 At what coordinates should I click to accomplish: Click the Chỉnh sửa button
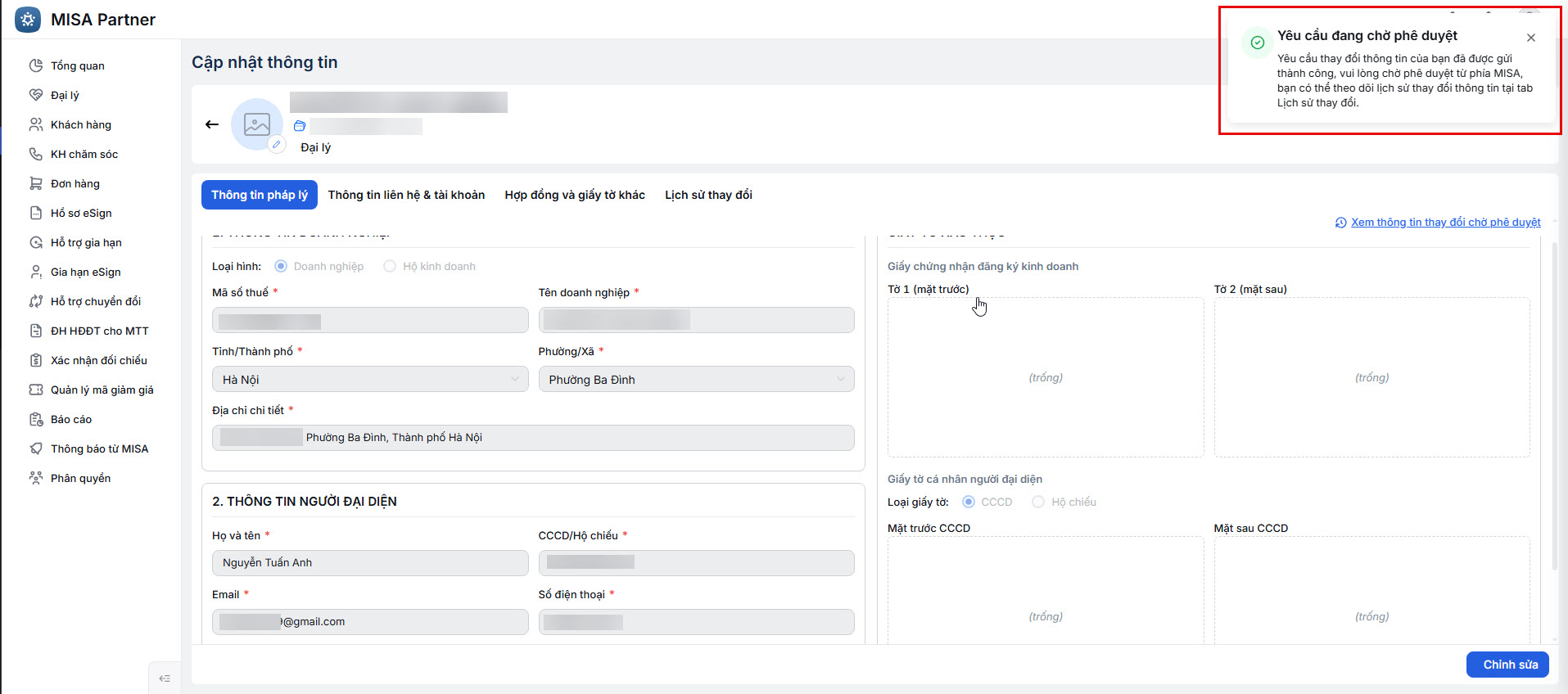point(1507,665)
